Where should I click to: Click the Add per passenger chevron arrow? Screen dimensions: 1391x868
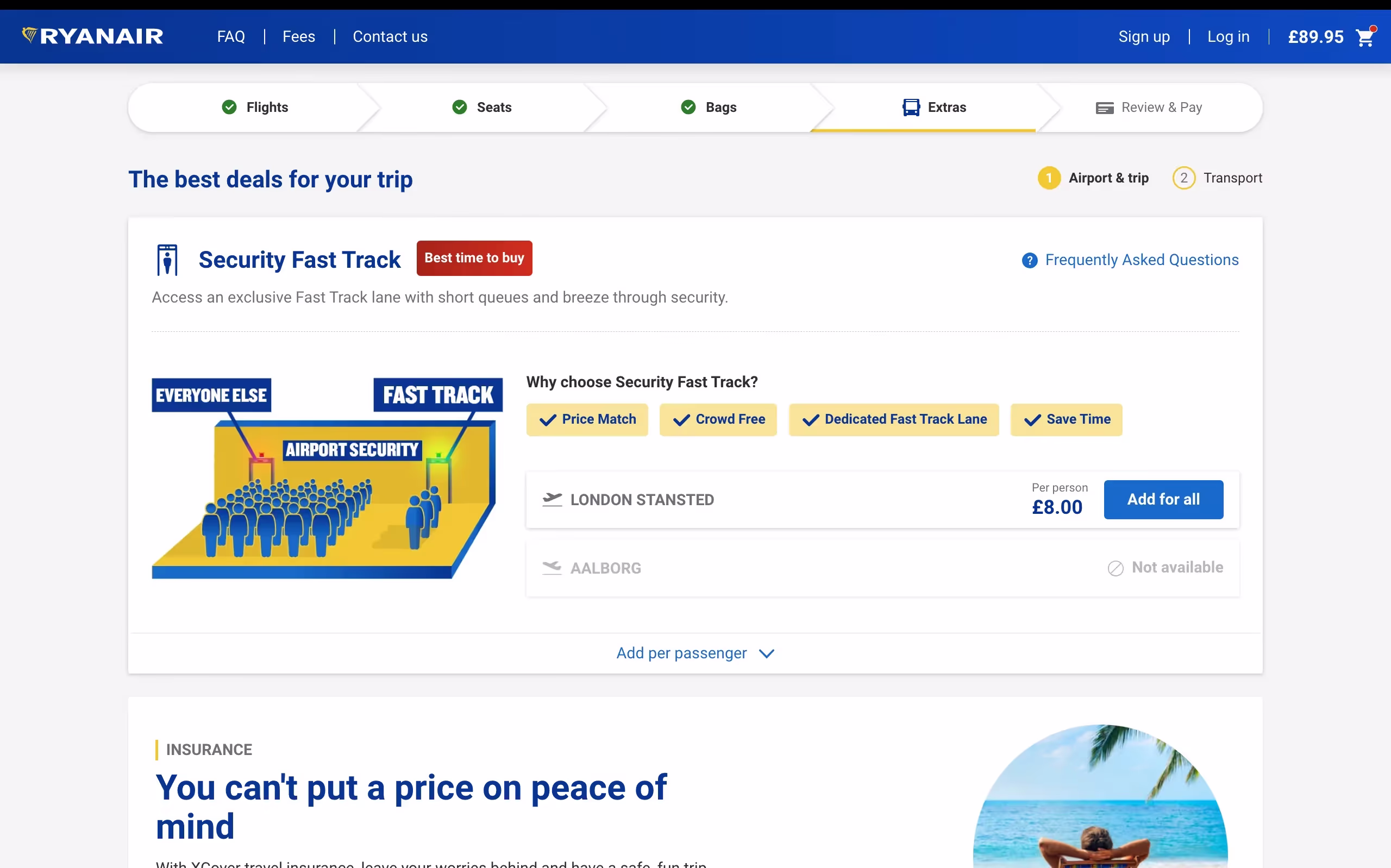(766, 654)
